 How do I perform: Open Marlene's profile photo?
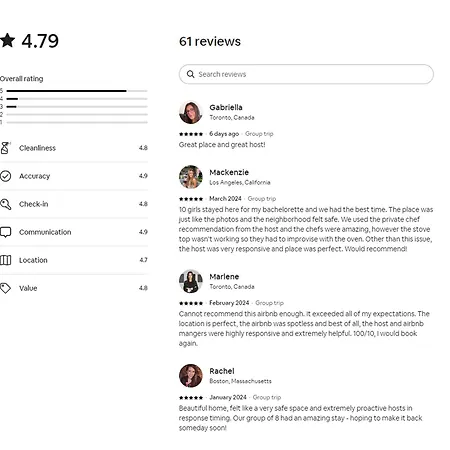(x=191, y=281)
